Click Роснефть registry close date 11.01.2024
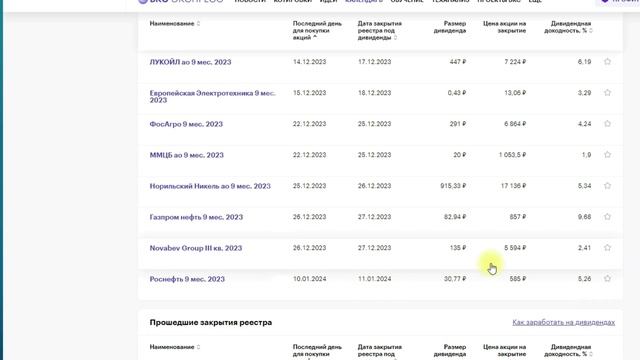Viewport: 640px width, 360px height. (374, 279)
